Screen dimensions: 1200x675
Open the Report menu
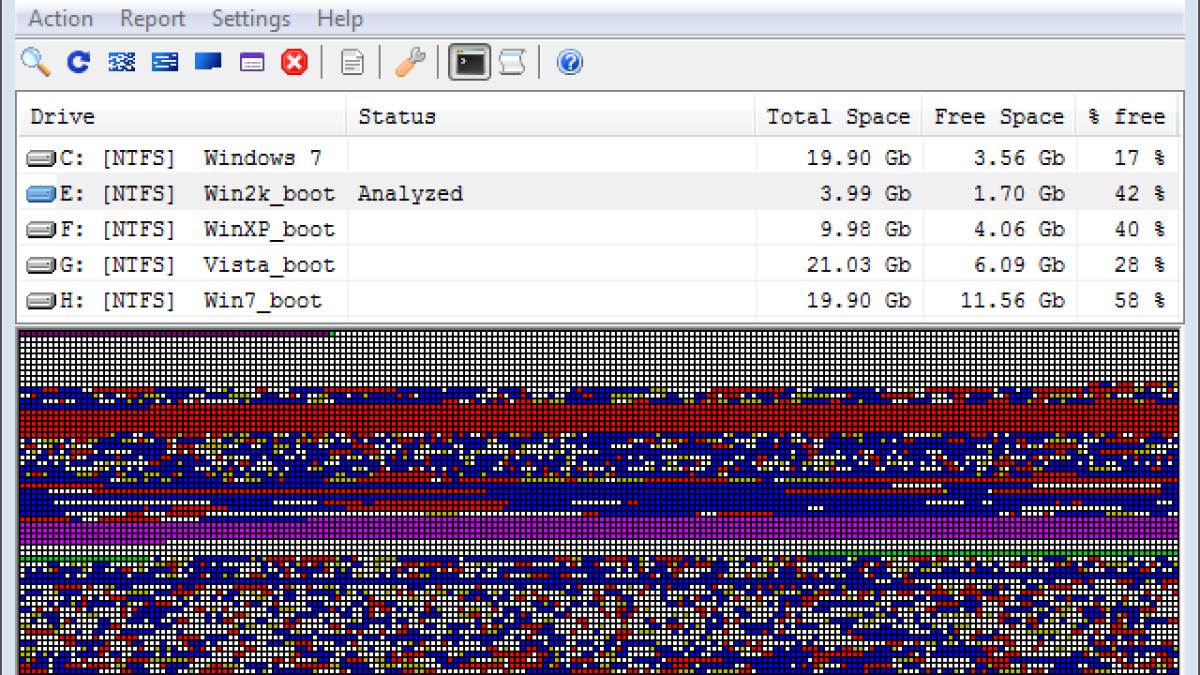[152, 19]
